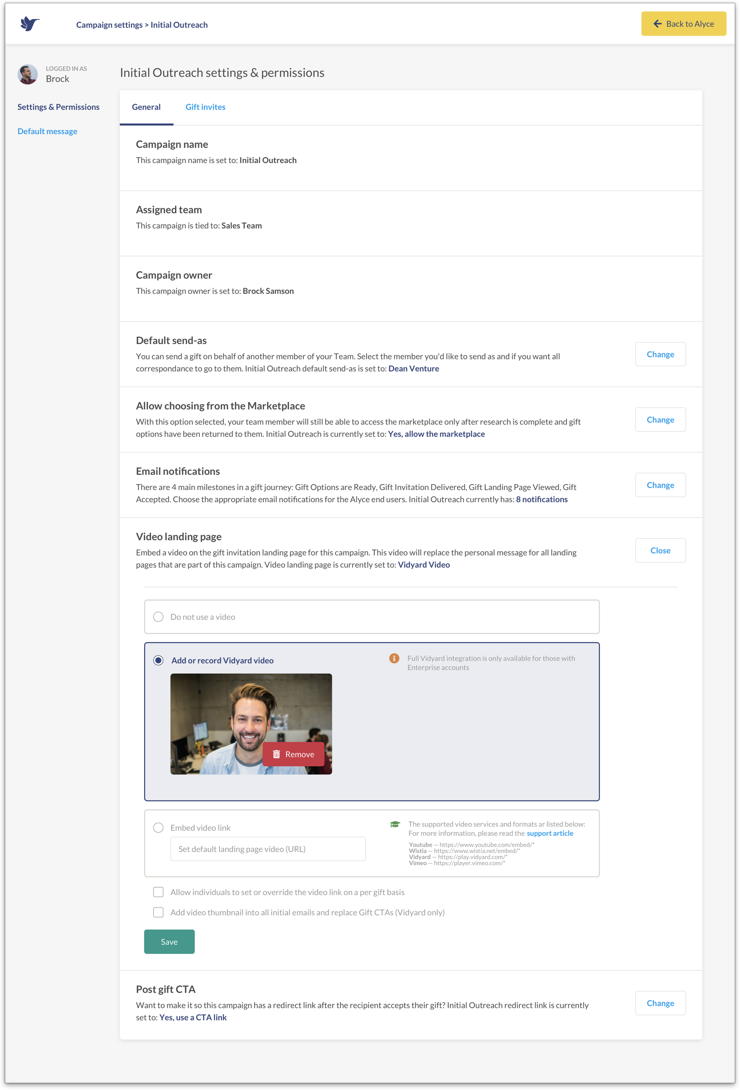Enable allow individuals to override video link
The width and height of the screenshot is (740, 1090).
click(x=158, y=892)
